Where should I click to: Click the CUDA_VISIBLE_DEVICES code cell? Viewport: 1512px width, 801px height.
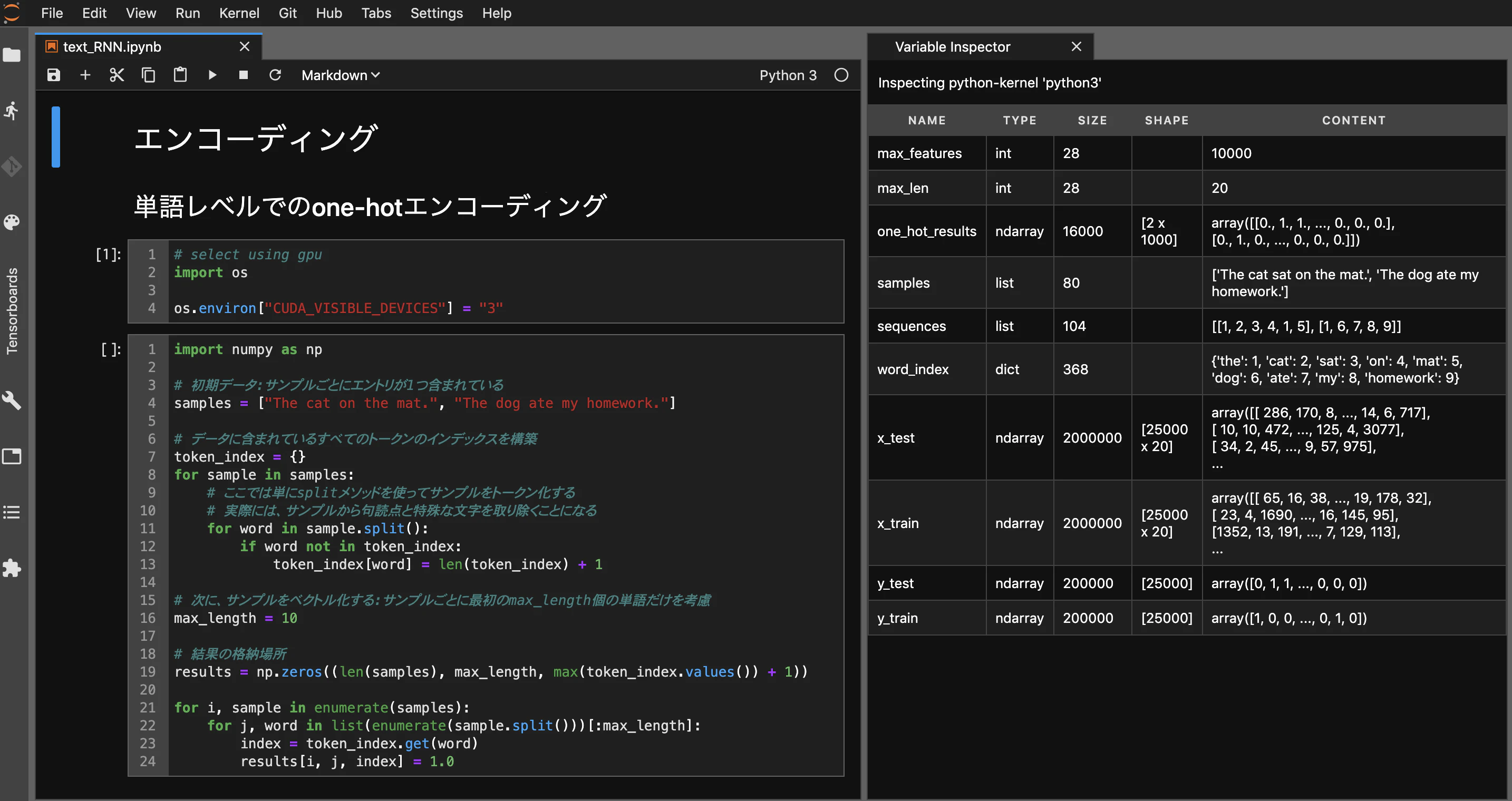pyautogui.click(x=486, y=281)
